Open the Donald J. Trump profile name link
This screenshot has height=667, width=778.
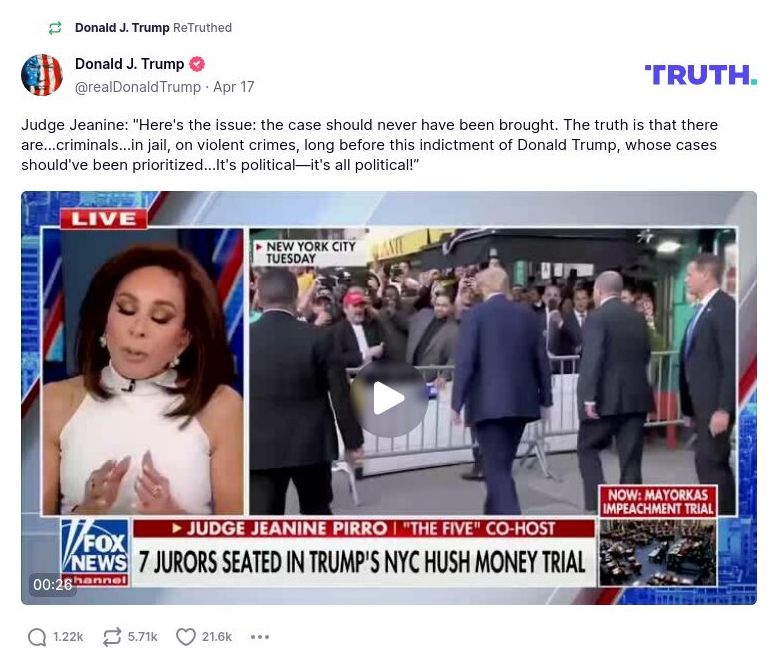point(130,64)
